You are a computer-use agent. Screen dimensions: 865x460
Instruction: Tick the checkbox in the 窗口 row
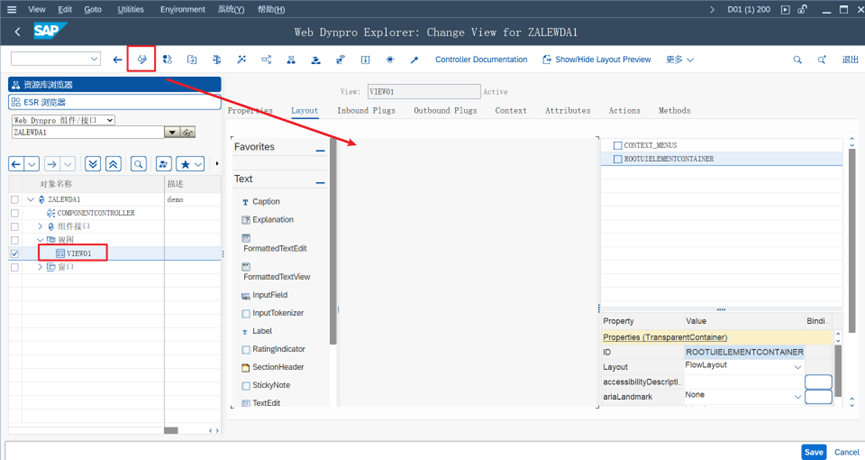(x=15, y=267)
